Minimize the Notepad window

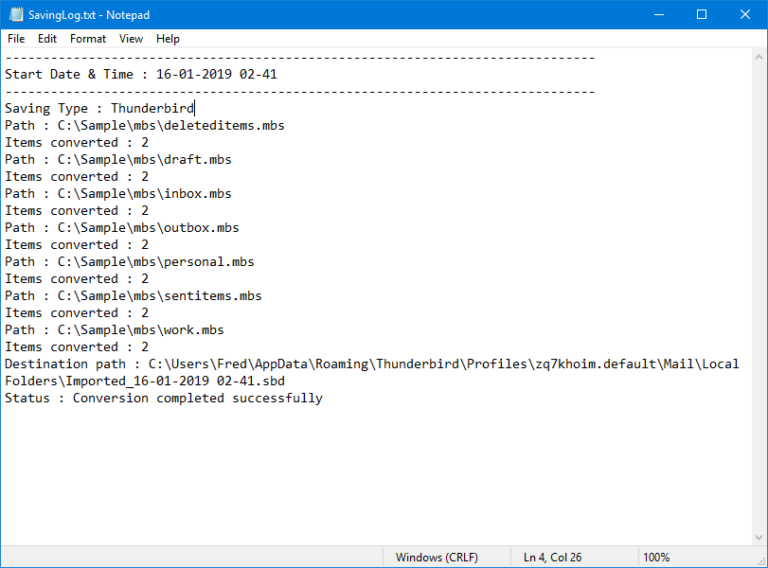657,14
